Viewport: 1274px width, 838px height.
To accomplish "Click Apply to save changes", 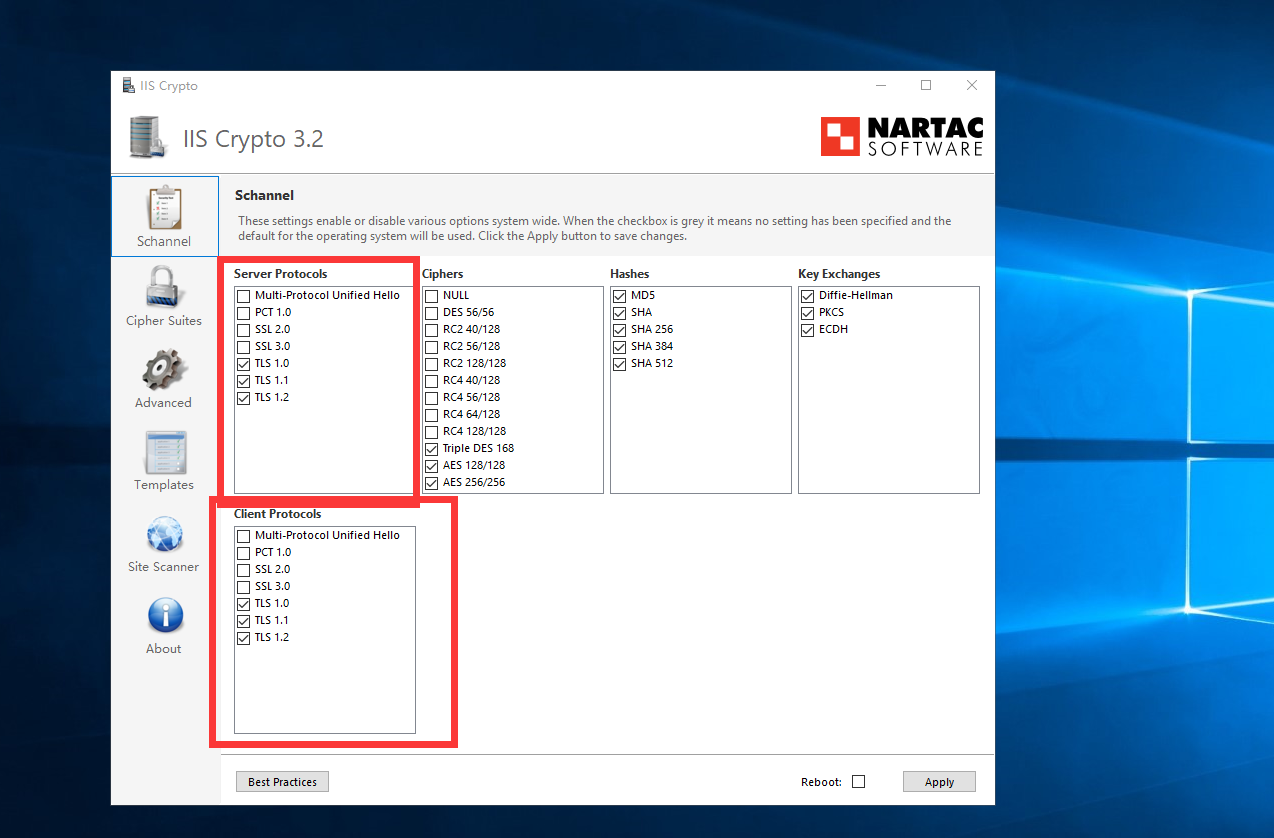I will click(938, 782).
